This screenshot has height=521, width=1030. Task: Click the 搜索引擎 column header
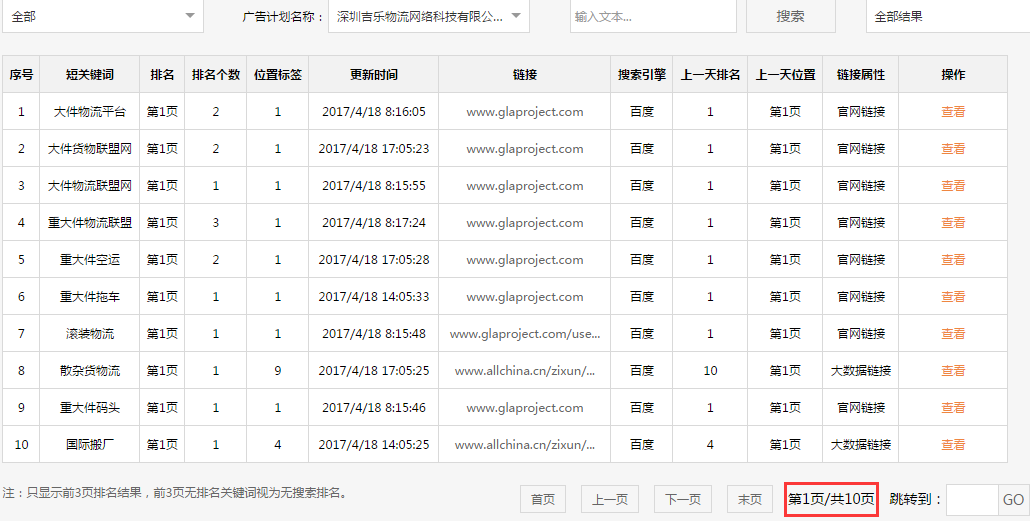point(642,74)
